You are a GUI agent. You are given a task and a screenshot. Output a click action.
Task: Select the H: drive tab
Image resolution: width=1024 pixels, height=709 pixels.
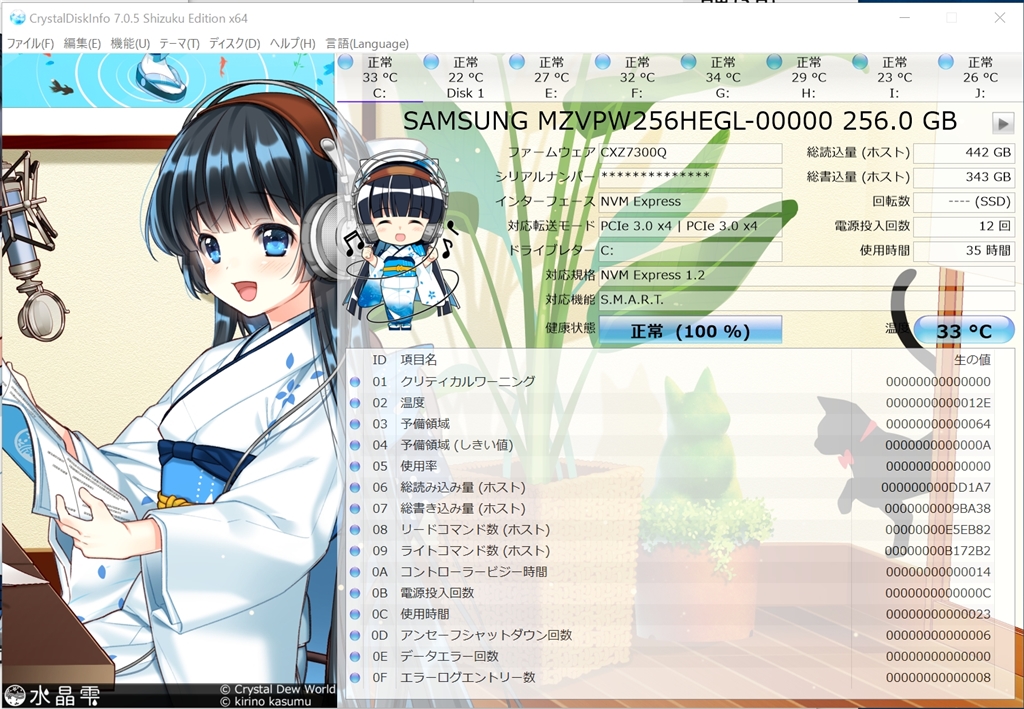click(808, 78)
